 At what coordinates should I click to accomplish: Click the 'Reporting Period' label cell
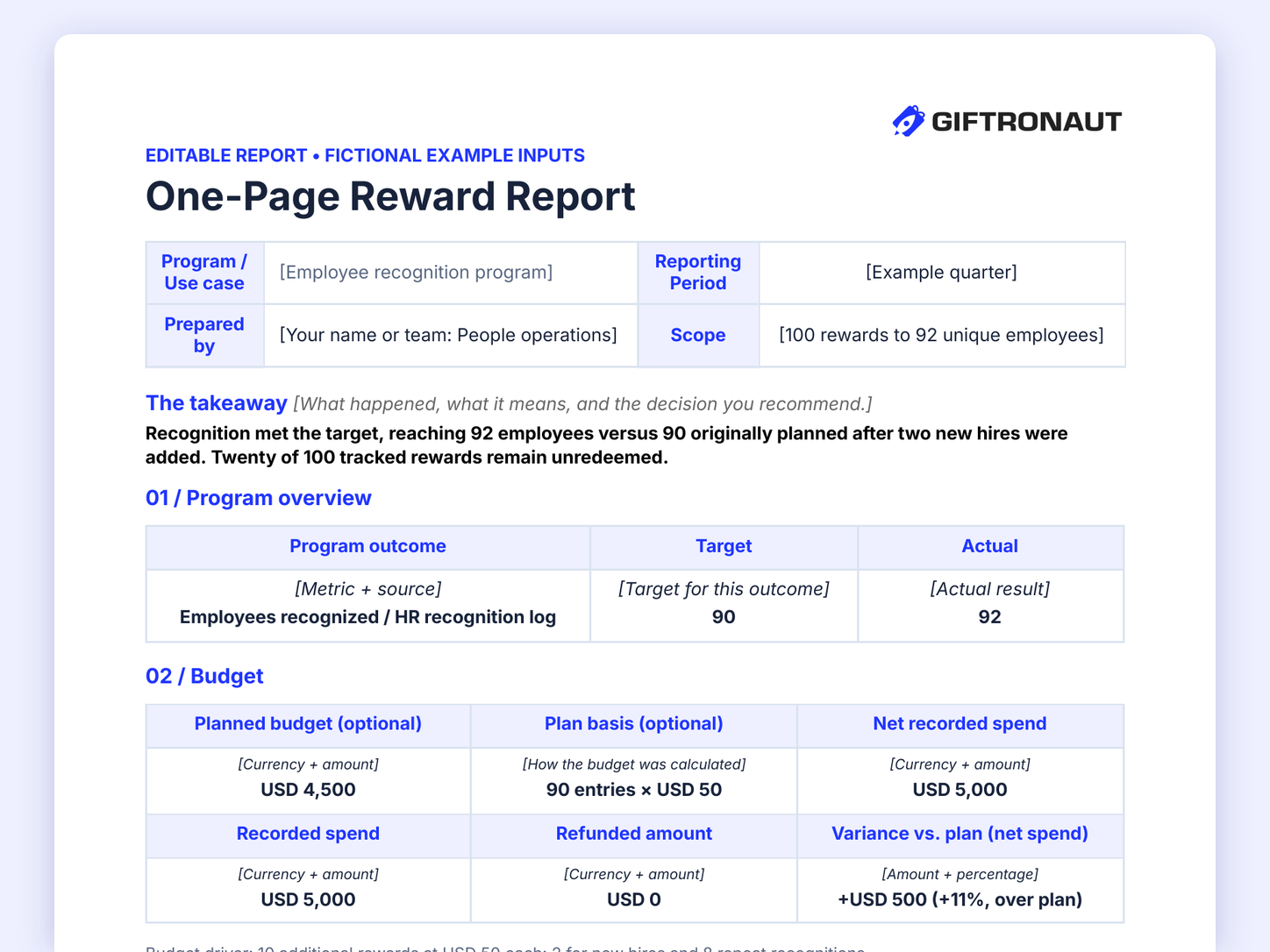click(x=698, y=273)
